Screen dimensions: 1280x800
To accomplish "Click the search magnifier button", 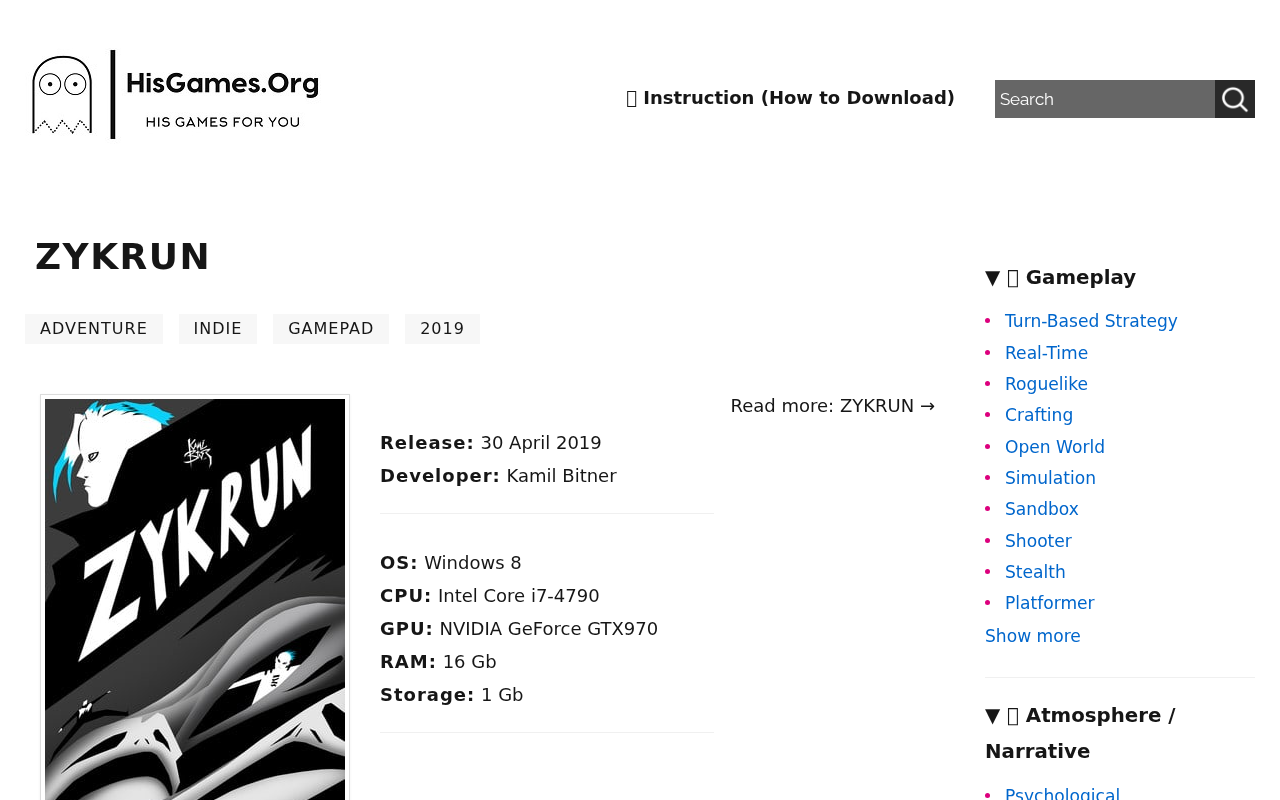I will pyautogui.click(x=1235, y=99).
